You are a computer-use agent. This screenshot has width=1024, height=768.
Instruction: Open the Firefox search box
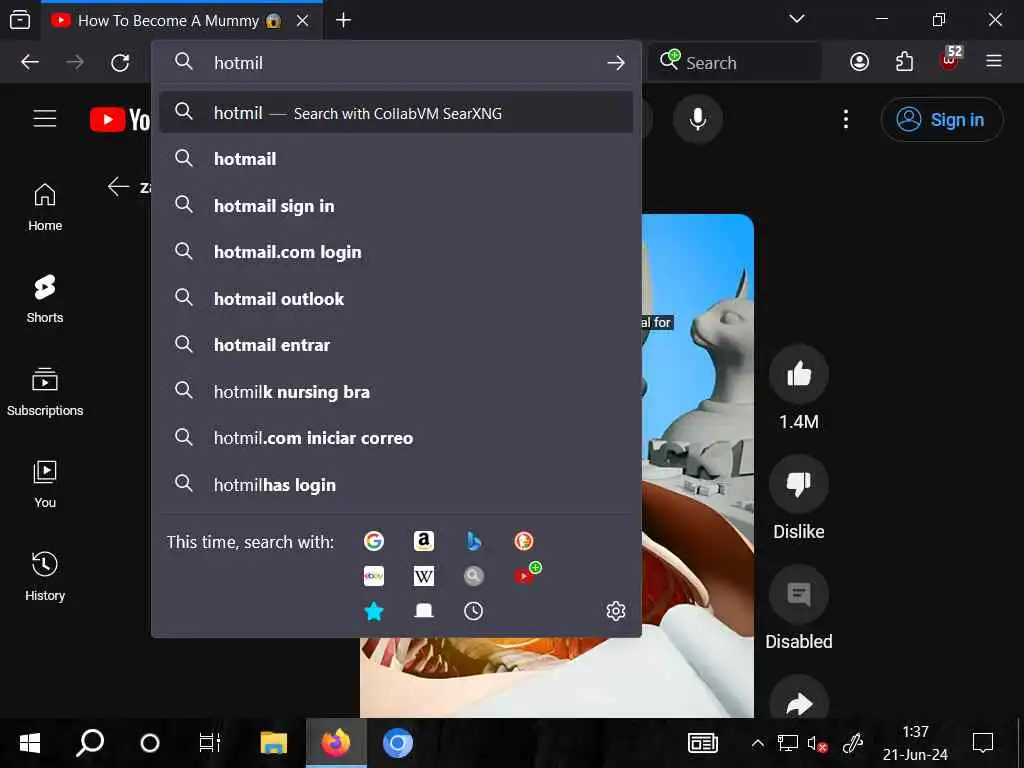tap(735, 63)
